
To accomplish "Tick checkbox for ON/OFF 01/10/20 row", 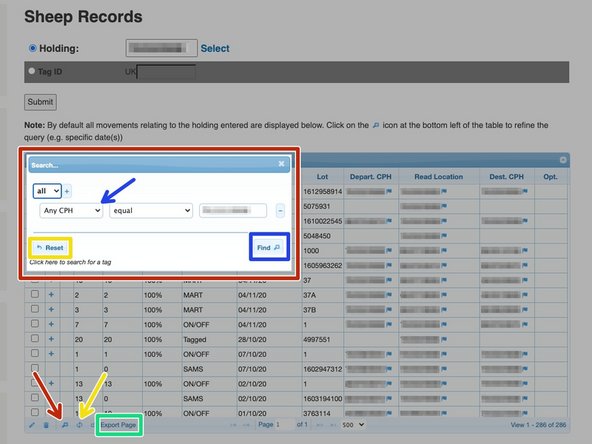I will pyautogui.click(x=35, y=412).
